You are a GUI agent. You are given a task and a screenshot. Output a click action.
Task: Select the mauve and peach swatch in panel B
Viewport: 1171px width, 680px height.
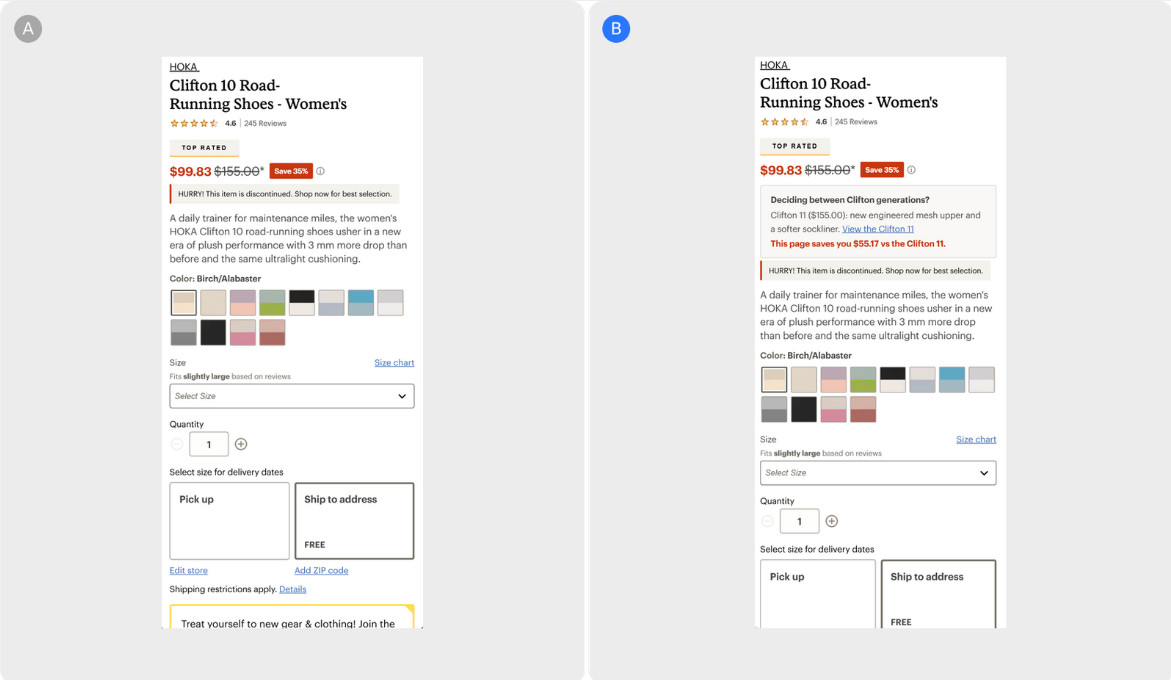833,379
